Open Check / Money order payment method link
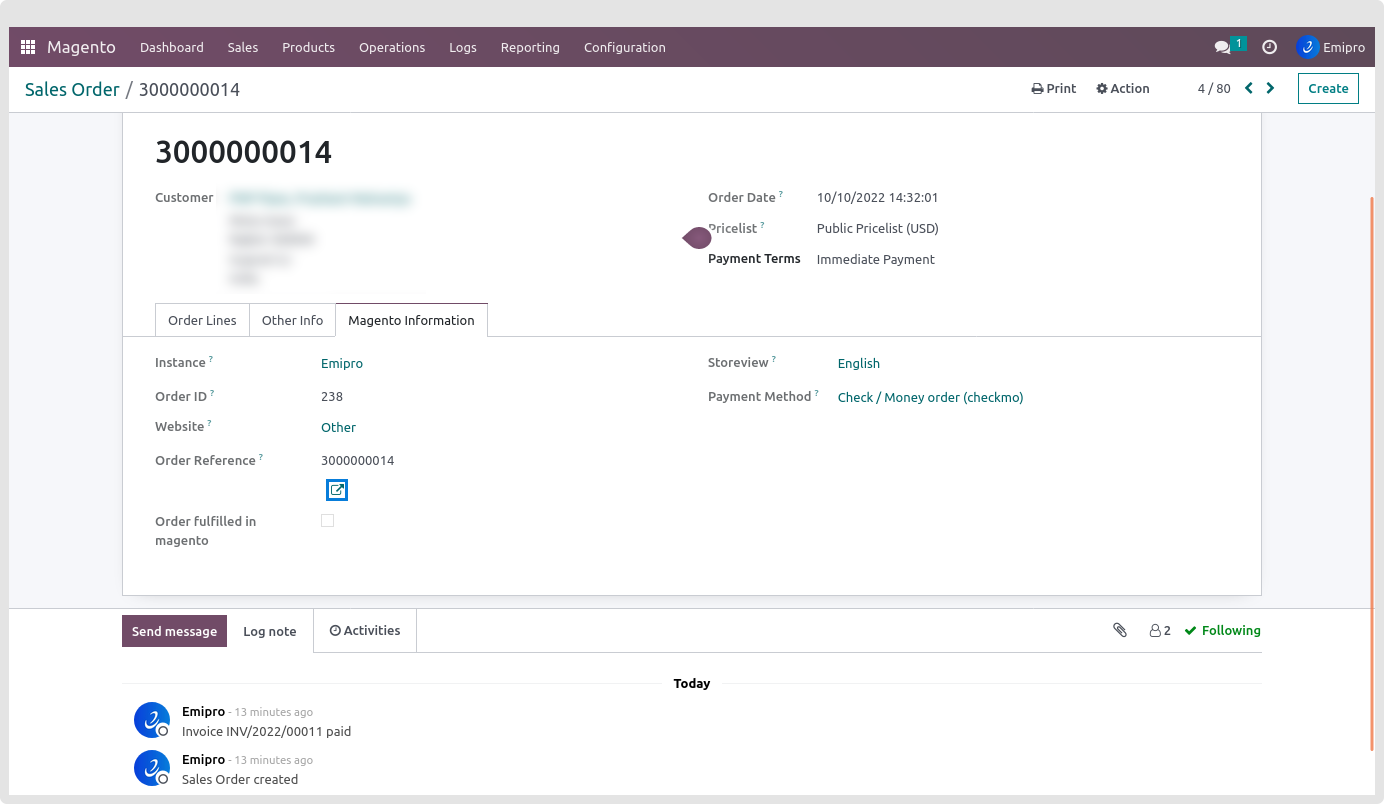 click(930, 397)
